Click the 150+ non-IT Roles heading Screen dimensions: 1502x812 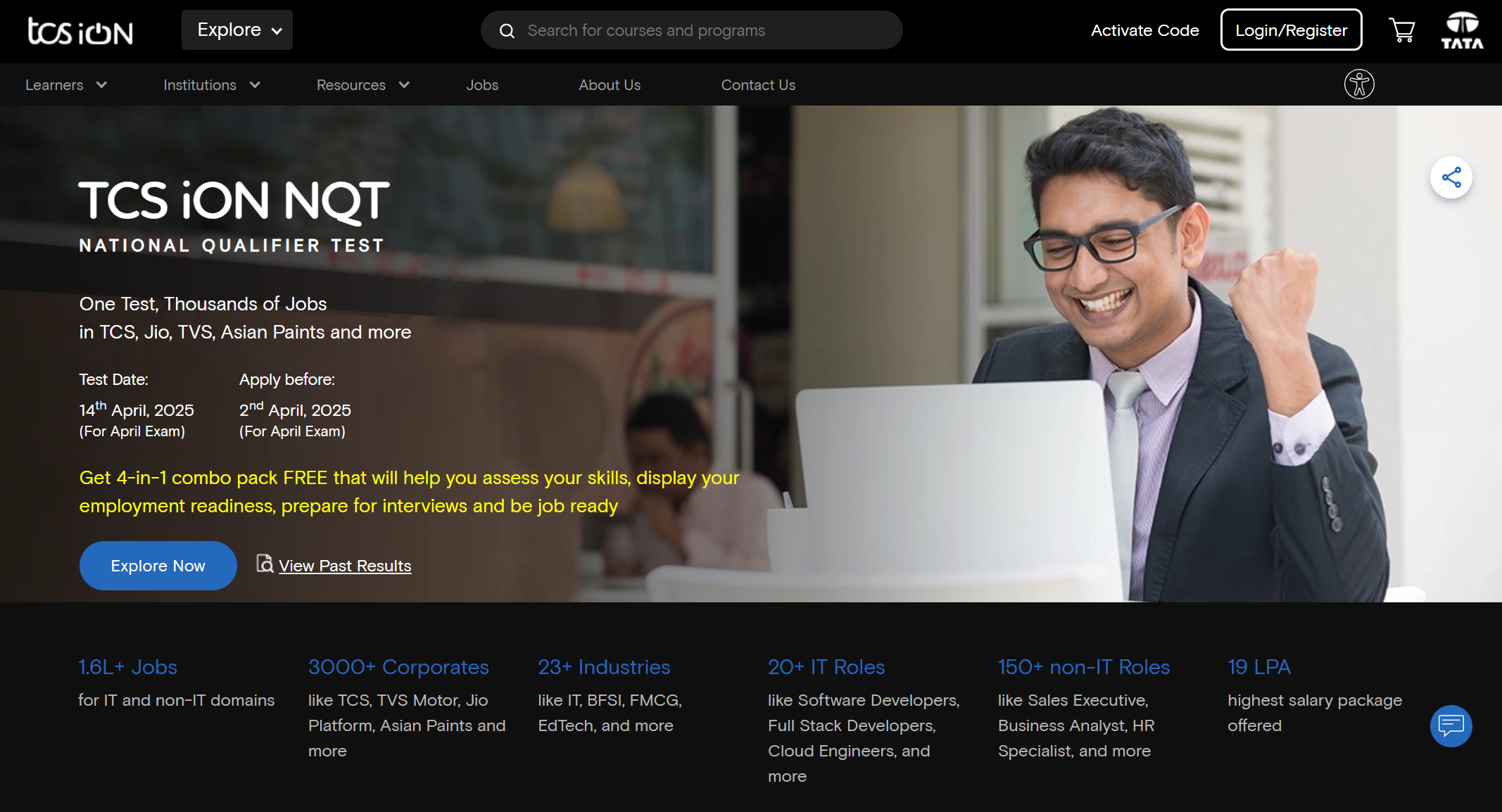[1084, 667]
